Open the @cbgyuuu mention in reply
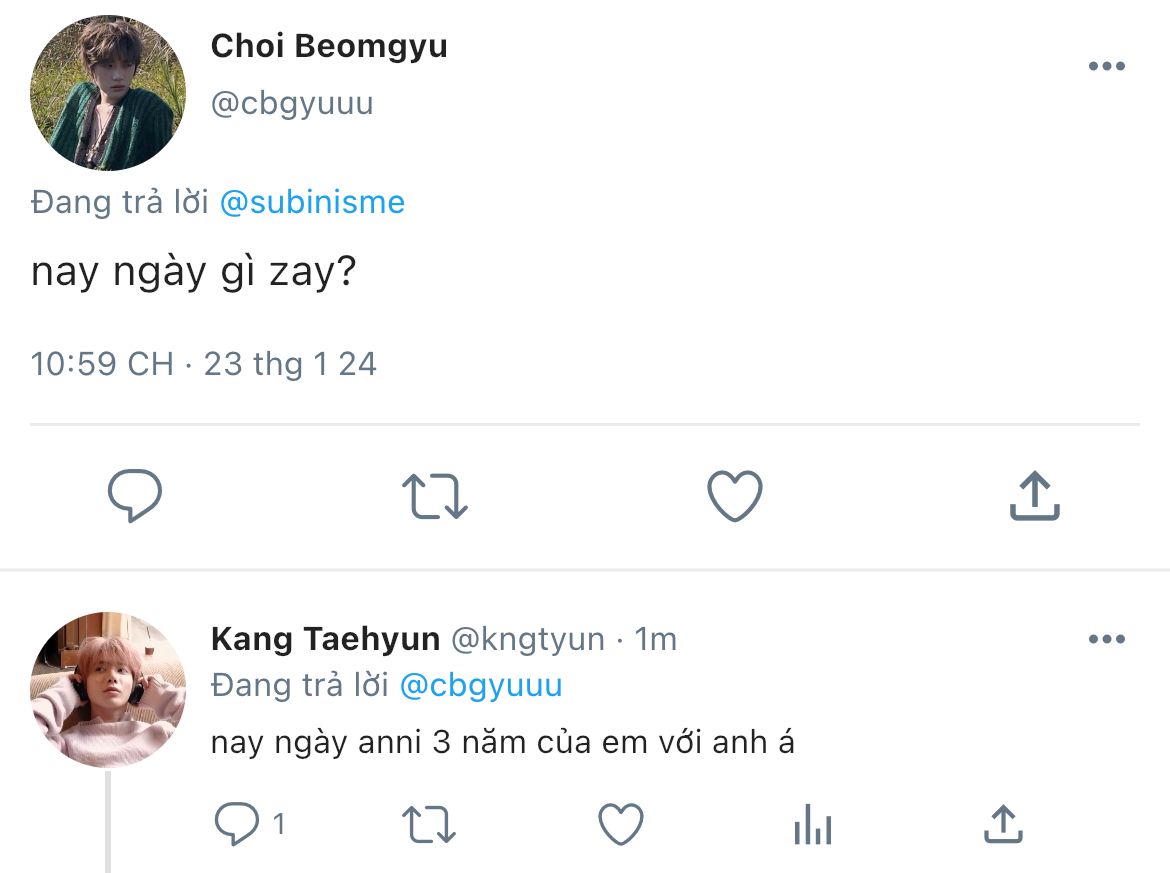The width and height of the screenshot is (1170, 873). pos(480,686)
